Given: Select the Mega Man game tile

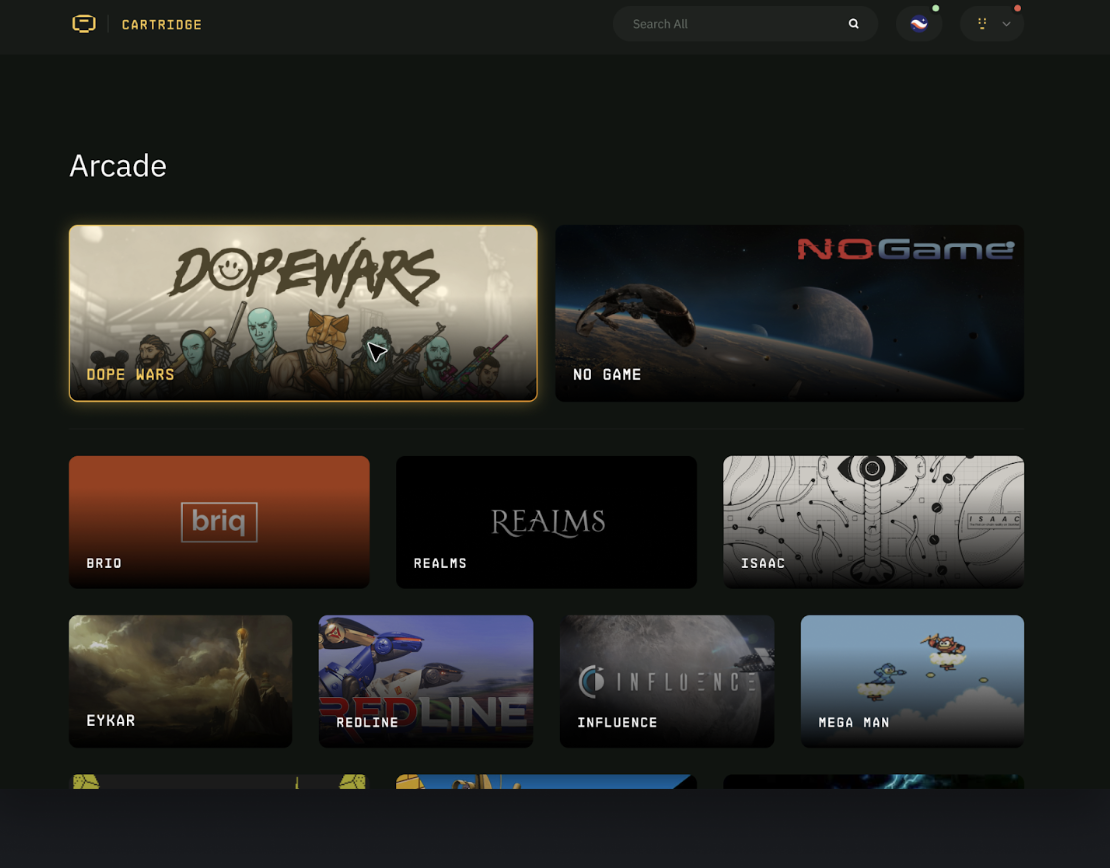Looking at the screenshot, I should [912, 680].
